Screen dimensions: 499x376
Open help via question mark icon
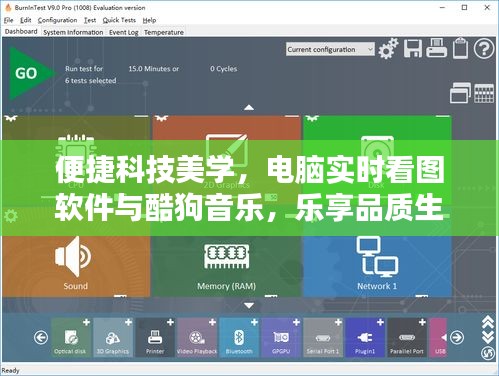[x=484, y=49]
